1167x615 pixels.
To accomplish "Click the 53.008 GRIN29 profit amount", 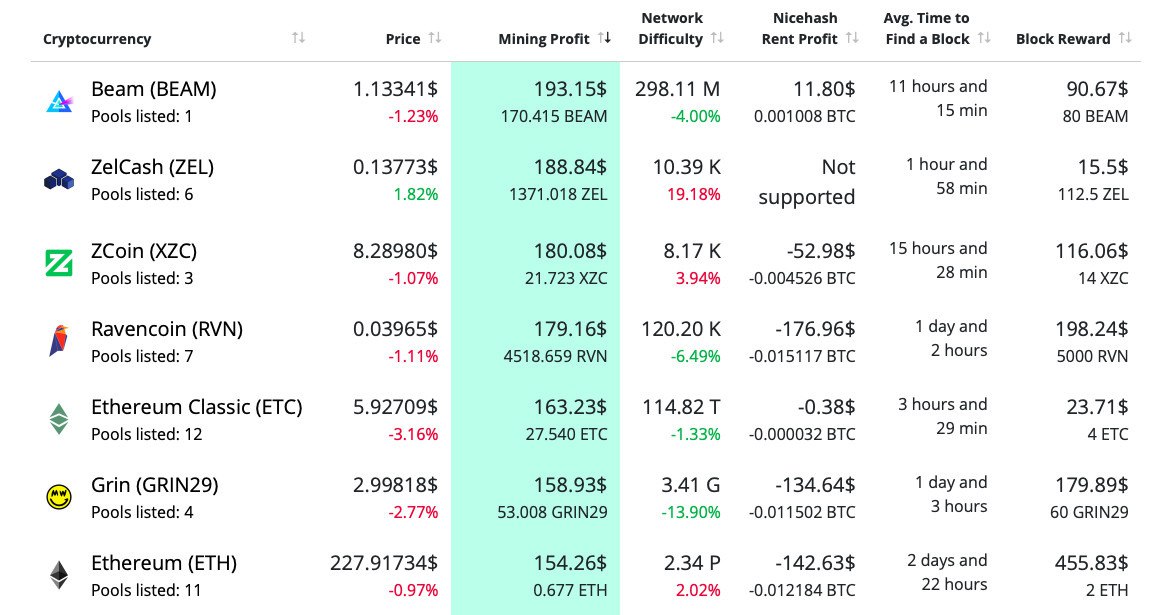I will coord(552,512).
